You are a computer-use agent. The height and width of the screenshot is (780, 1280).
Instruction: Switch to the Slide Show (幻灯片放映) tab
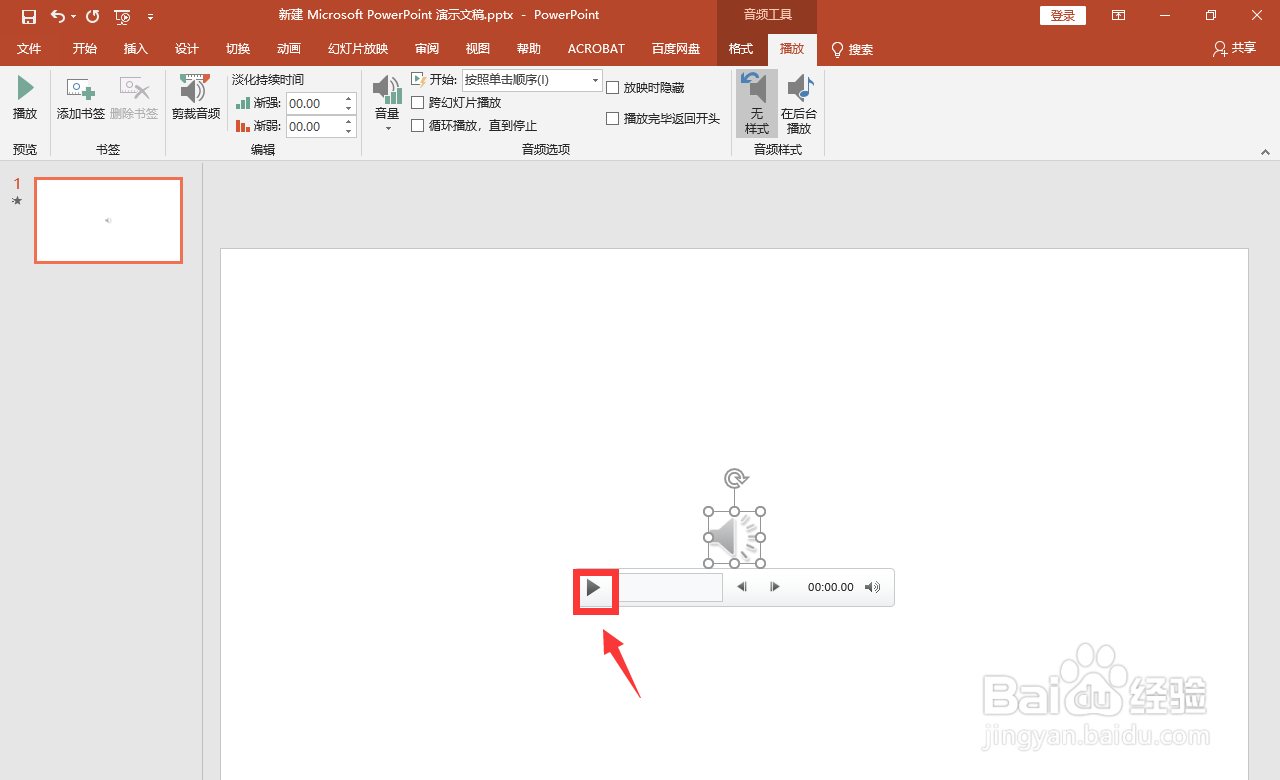(x=358, y=49)
